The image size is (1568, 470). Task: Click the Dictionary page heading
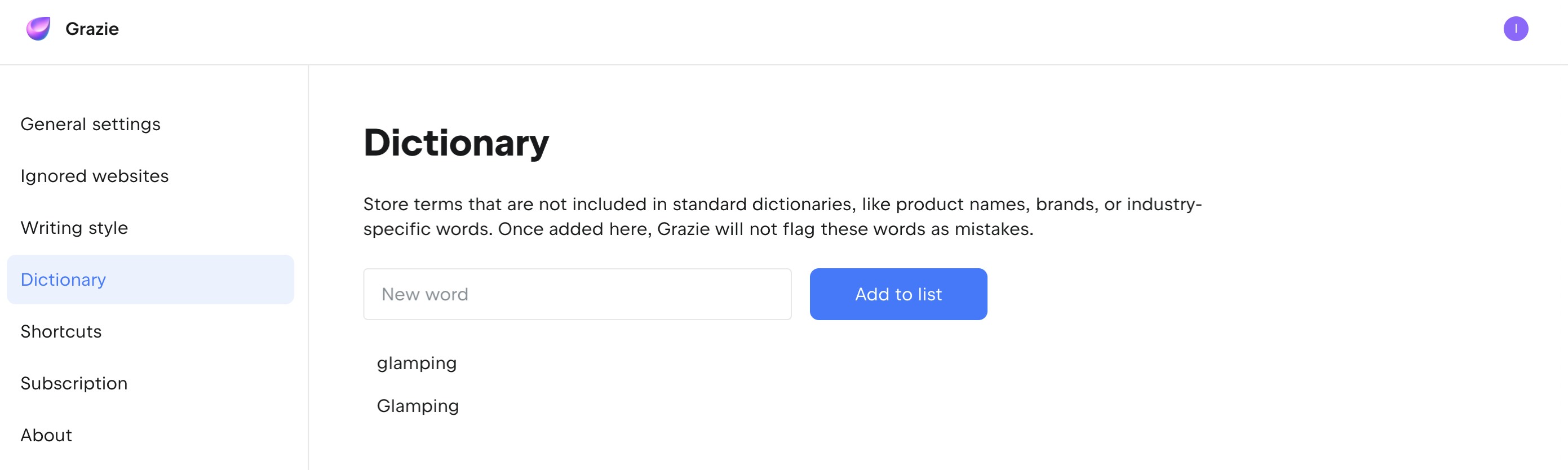456,143
